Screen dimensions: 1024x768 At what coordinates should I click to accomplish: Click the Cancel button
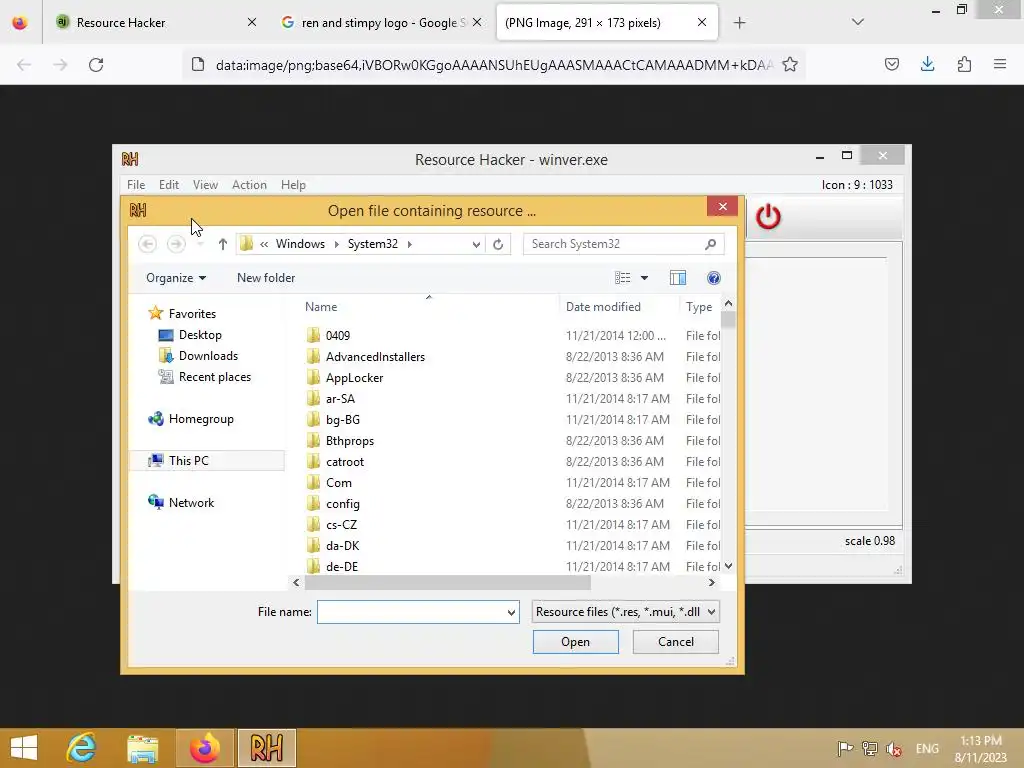[x=676, y=642]
